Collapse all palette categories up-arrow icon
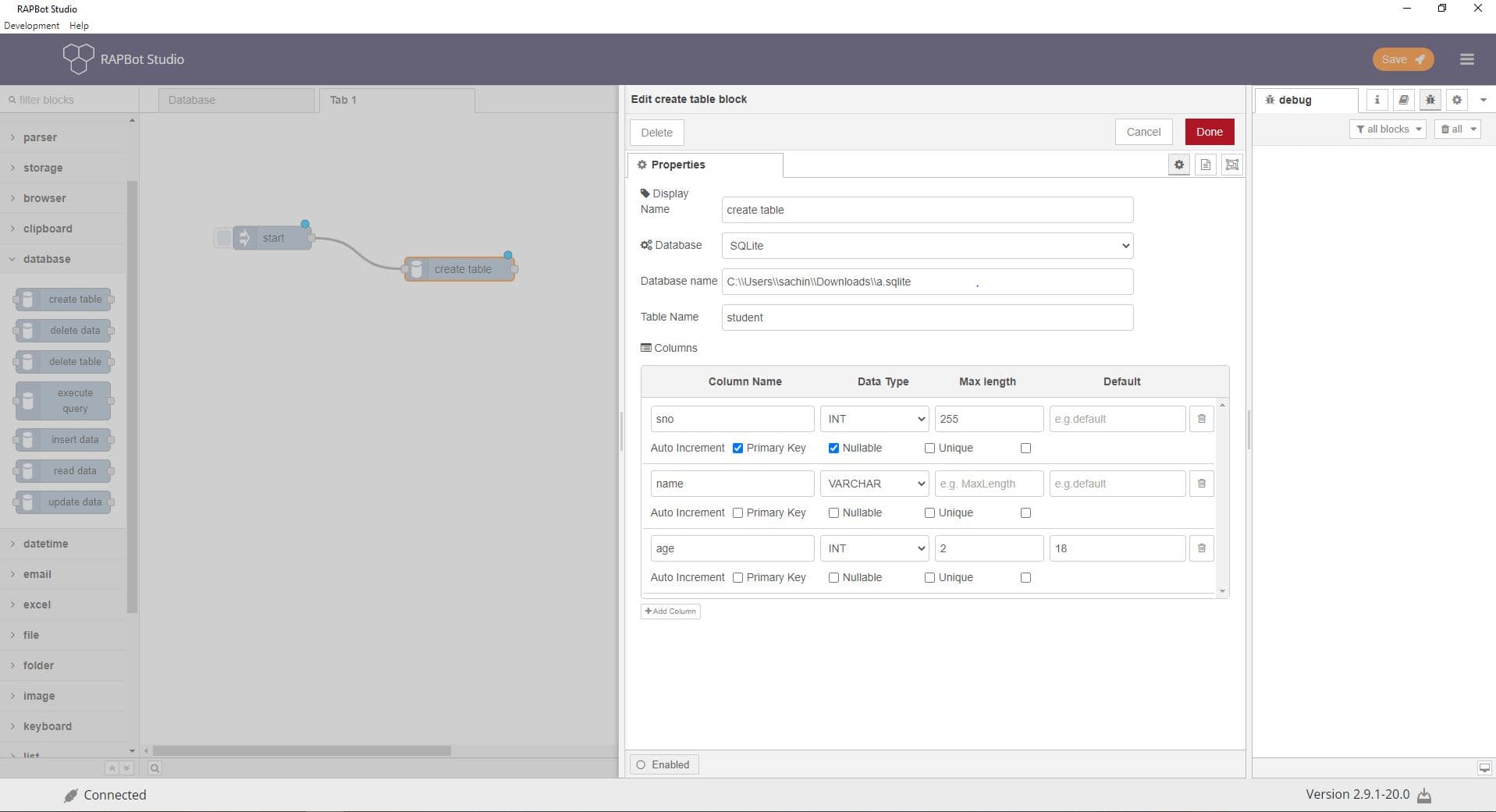This screenshot has height=812, width=1496. [x=112, y=768]
